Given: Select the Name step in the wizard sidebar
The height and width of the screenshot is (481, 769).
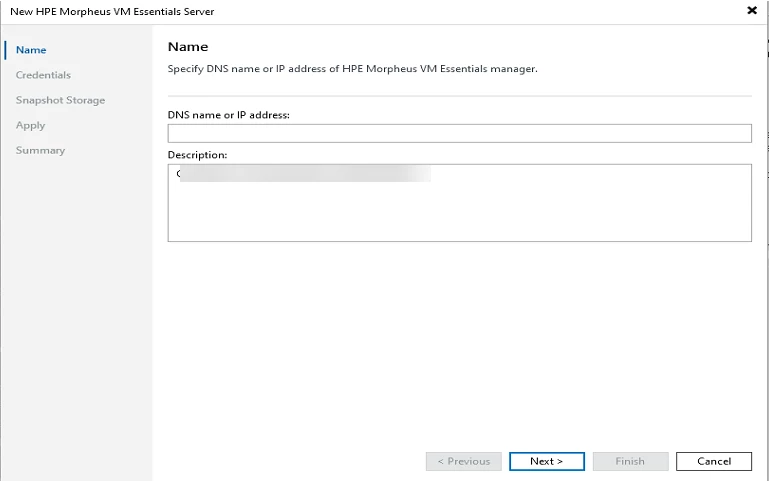Looking at the screenshot, I should [x=31, y=50].
